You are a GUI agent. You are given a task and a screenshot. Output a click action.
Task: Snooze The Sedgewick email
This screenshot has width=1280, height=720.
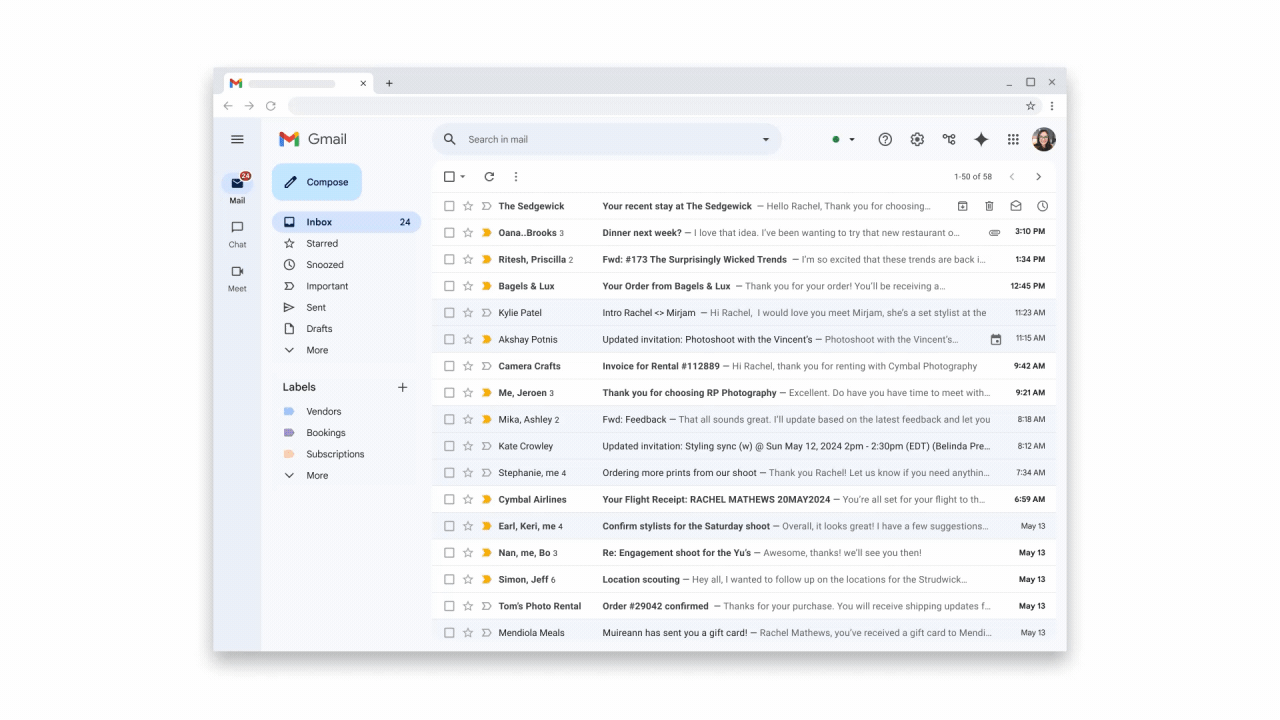point(1042,206)
